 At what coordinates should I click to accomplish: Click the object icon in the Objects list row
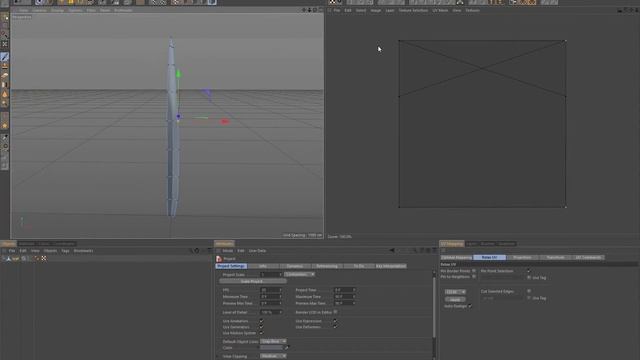coord(9,258)
